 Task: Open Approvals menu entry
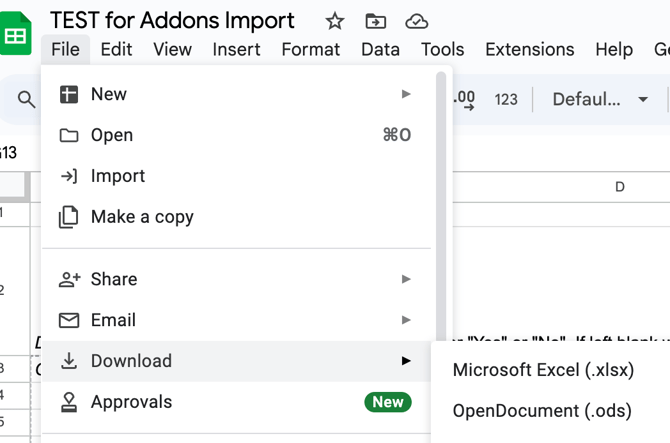[x=131, y=402]
